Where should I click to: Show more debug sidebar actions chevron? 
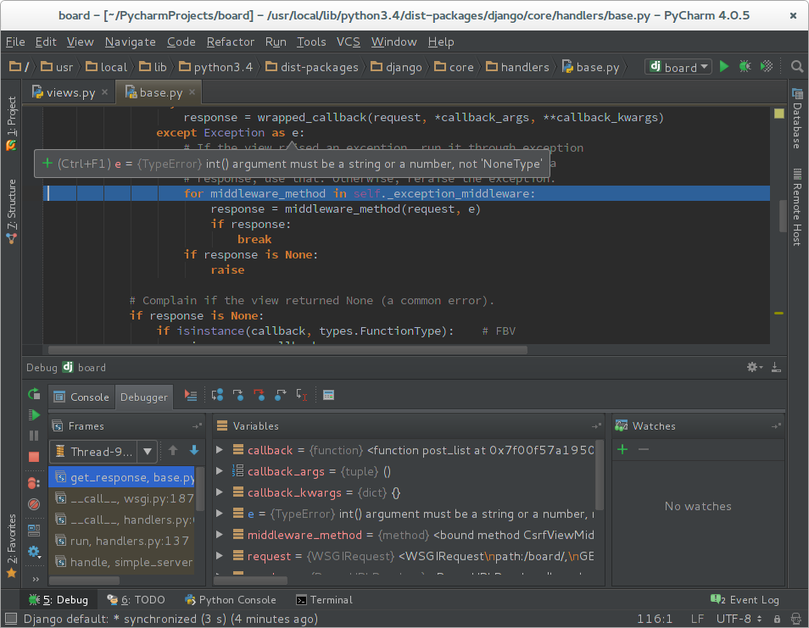click(36, 579)
